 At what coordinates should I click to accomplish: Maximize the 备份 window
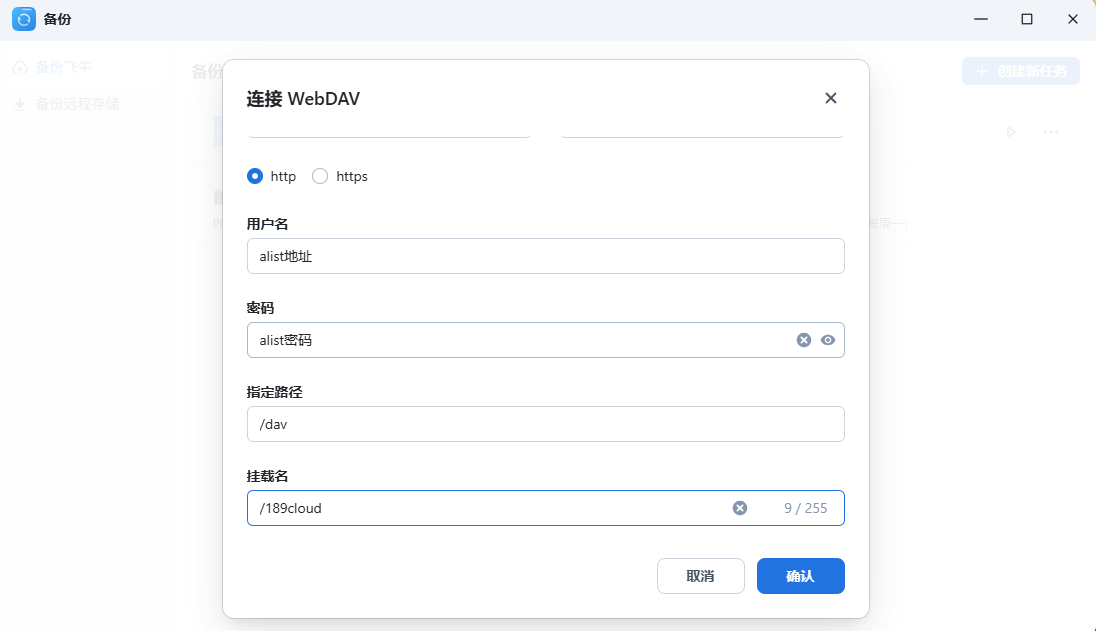(1027, 19)
